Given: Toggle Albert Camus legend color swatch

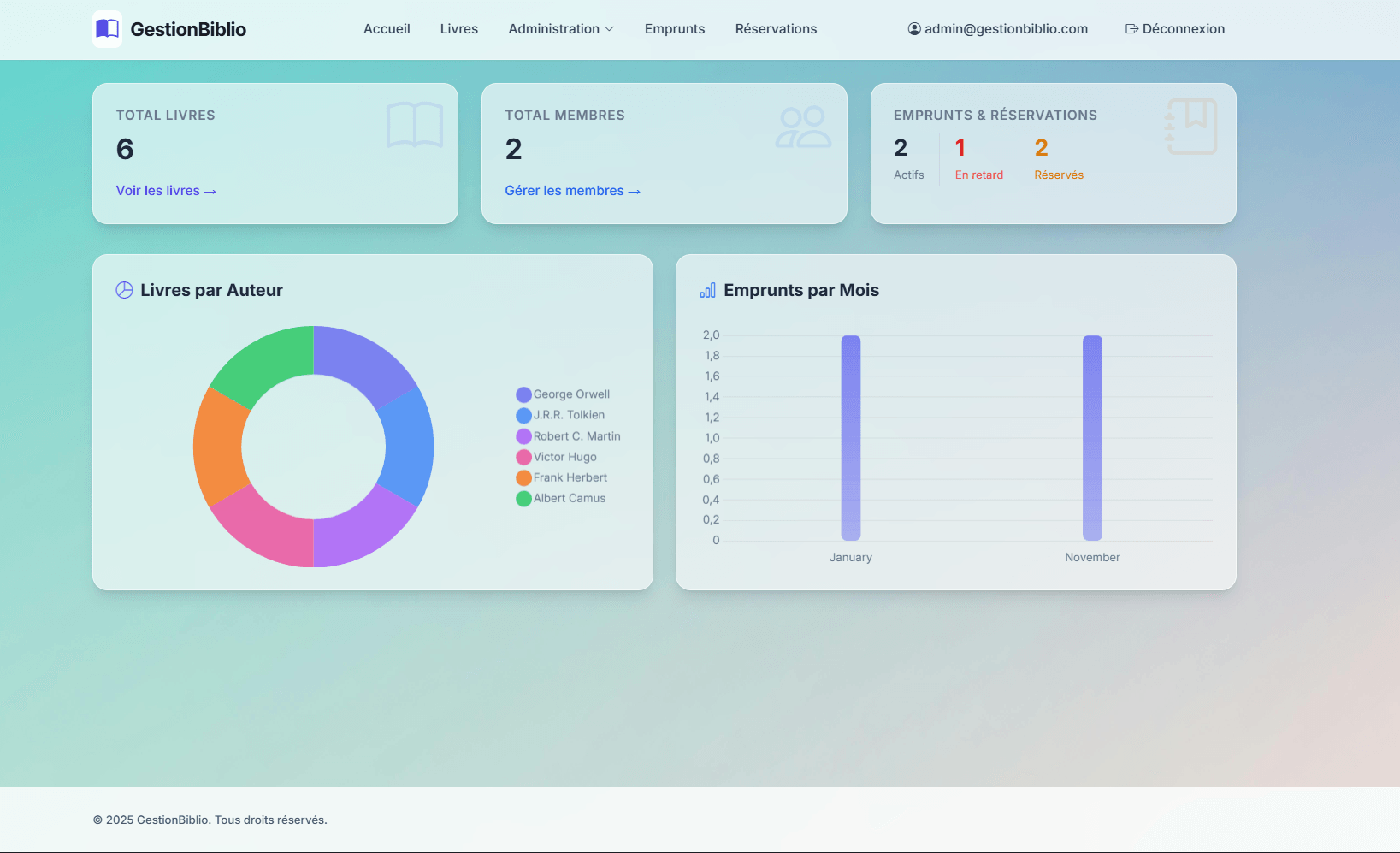Looking at the screenshot, I should (524, 498).
